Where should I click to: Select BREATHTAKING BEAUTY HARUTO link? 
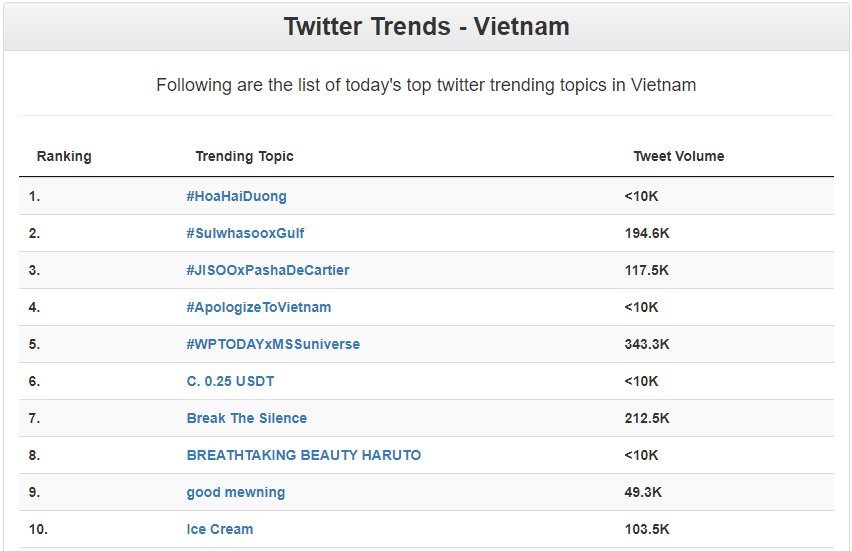[304, 455]
